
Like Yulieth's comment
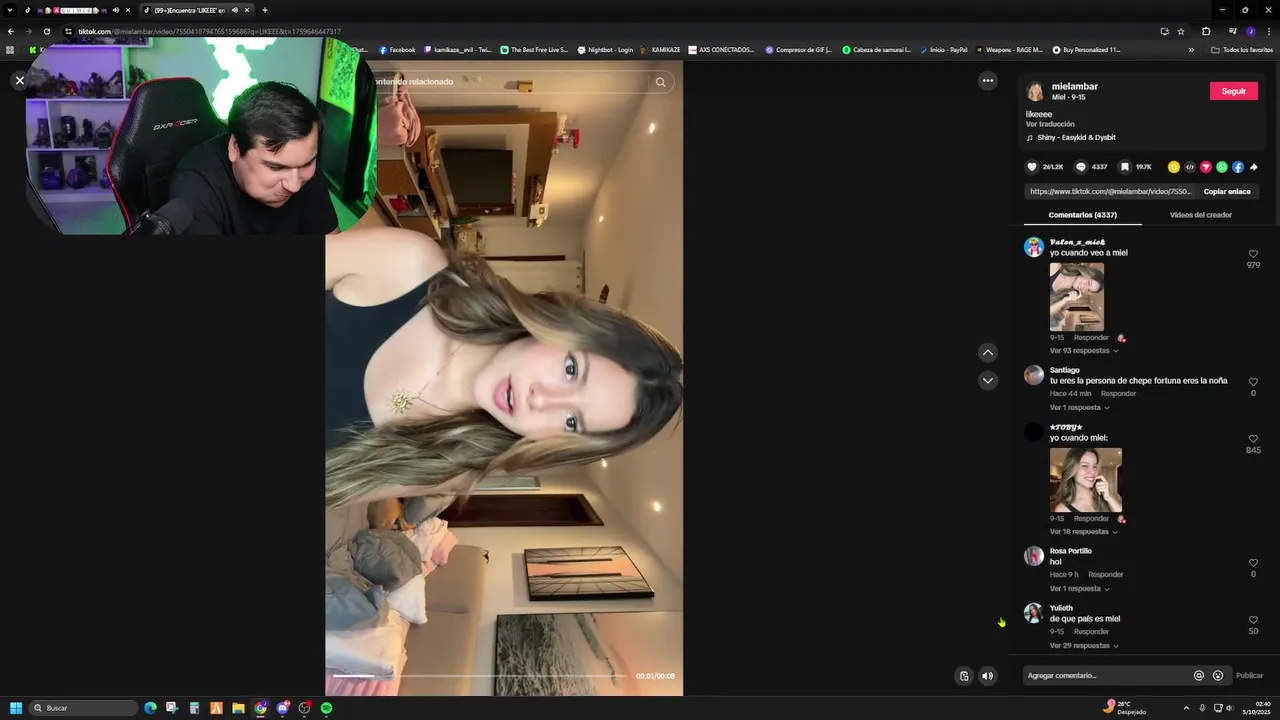1253,620
